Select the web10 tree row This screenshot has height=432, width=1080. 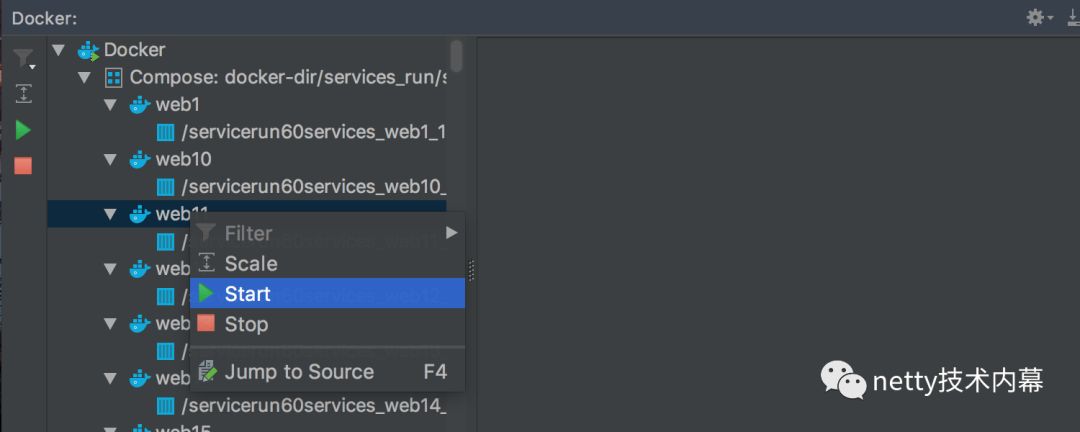tap(247, 160)
